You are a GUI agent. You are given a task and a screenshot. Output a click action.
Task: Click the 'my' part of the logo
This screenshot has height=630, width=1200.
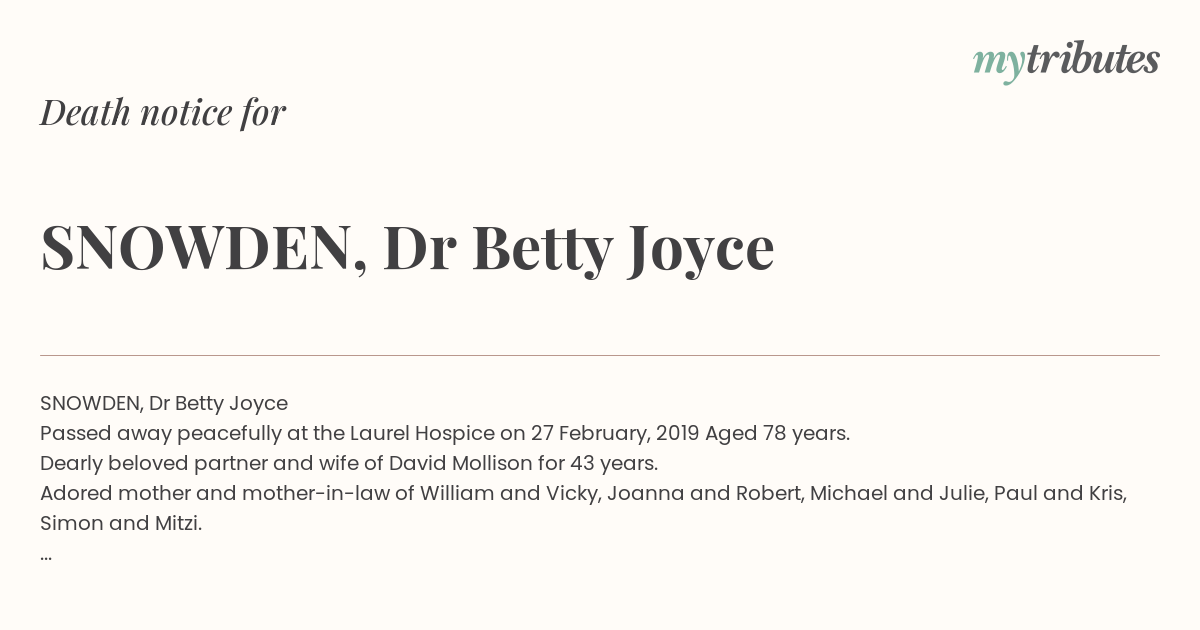[x=999, y=63]
